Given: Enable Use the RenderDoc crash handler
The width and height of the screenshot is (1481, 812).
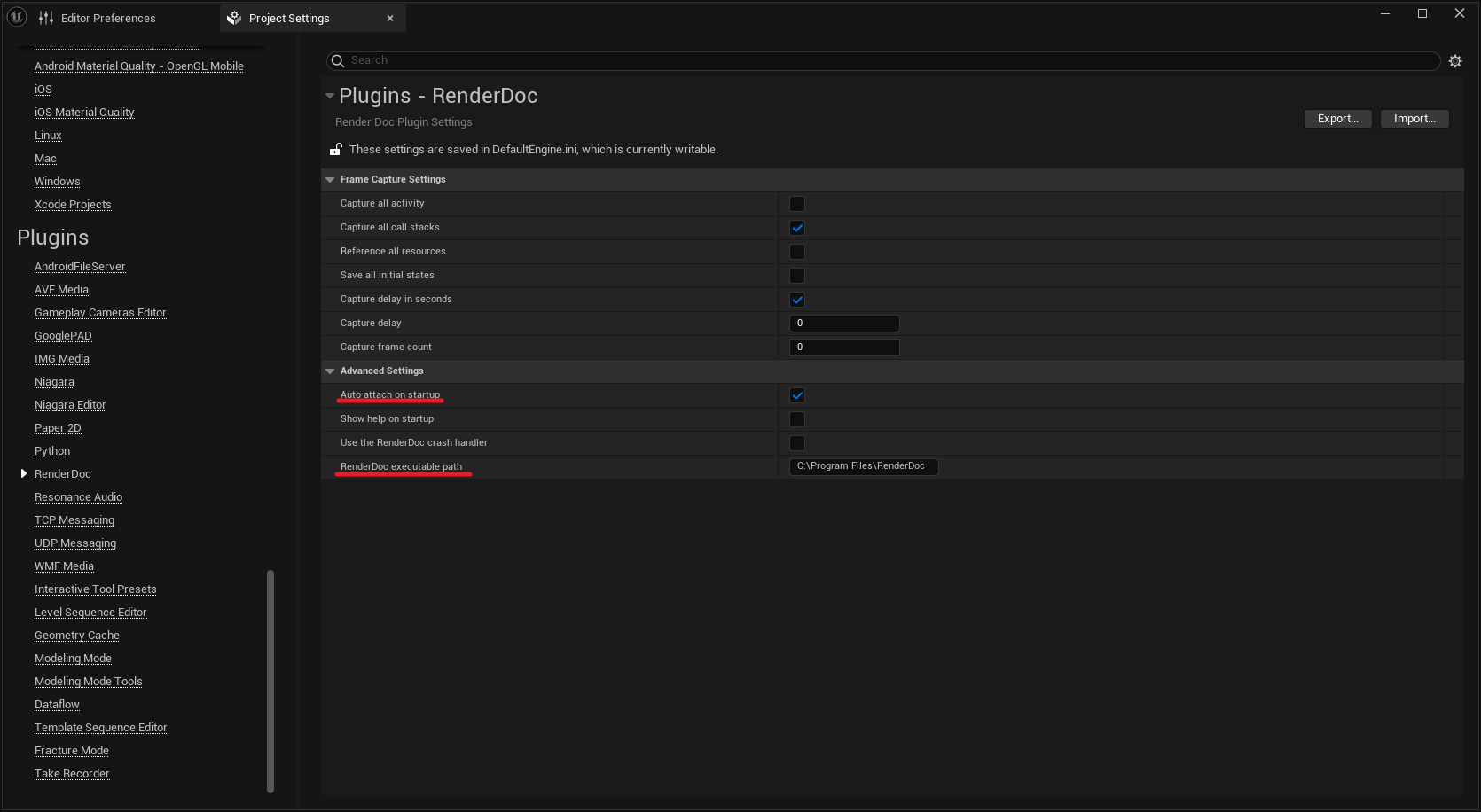Looking at the screenshot, I should pos(797,443).
